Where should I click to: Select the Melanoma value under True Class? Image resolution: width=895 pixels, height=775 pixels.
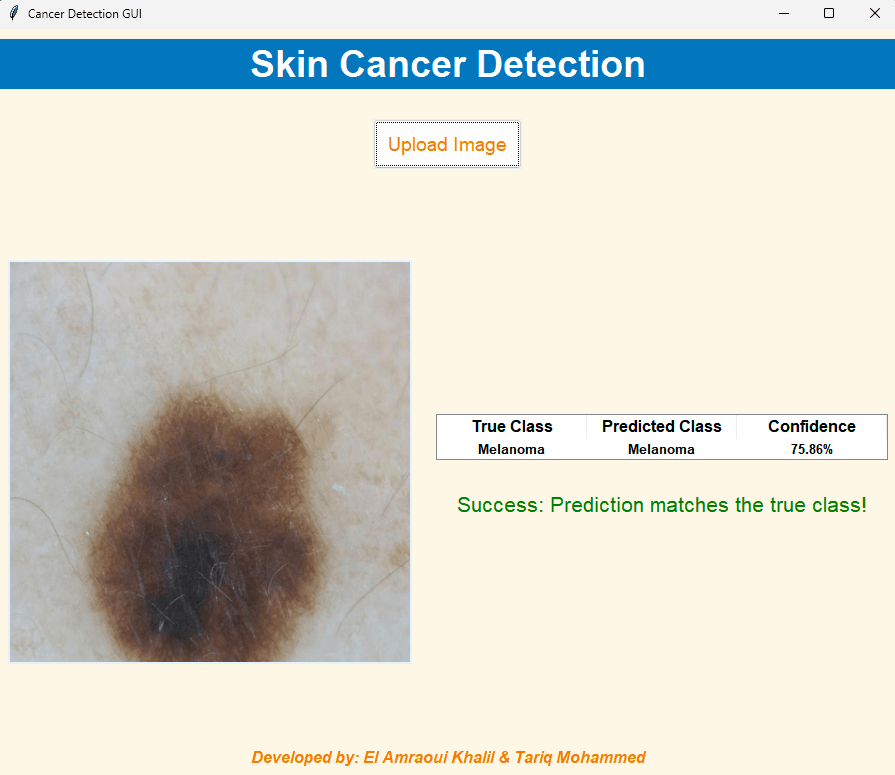click(511, 449)
